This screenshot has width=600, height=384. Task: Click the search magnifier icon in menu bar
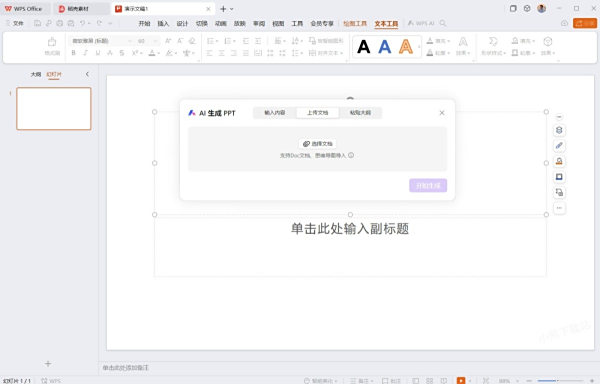[443, 23]
